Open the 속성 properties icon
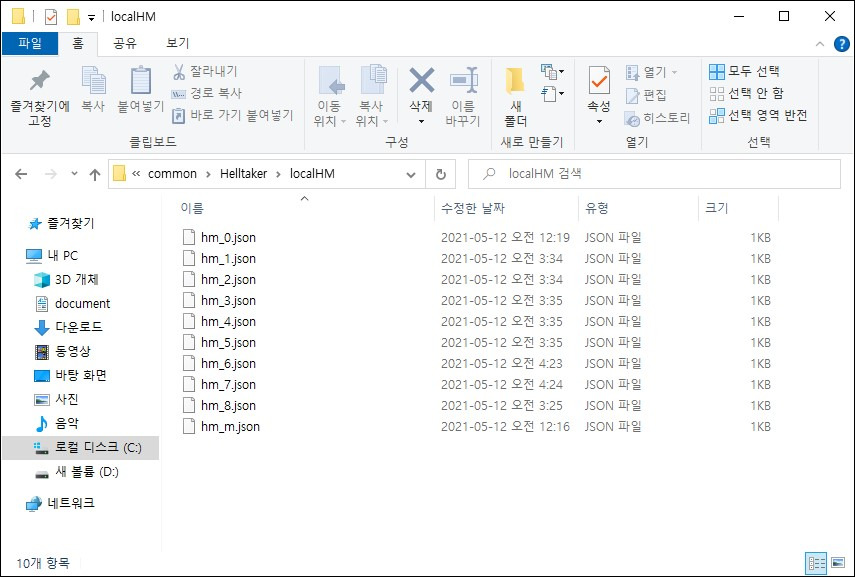855x577 pixels. (x=599, y=81)
